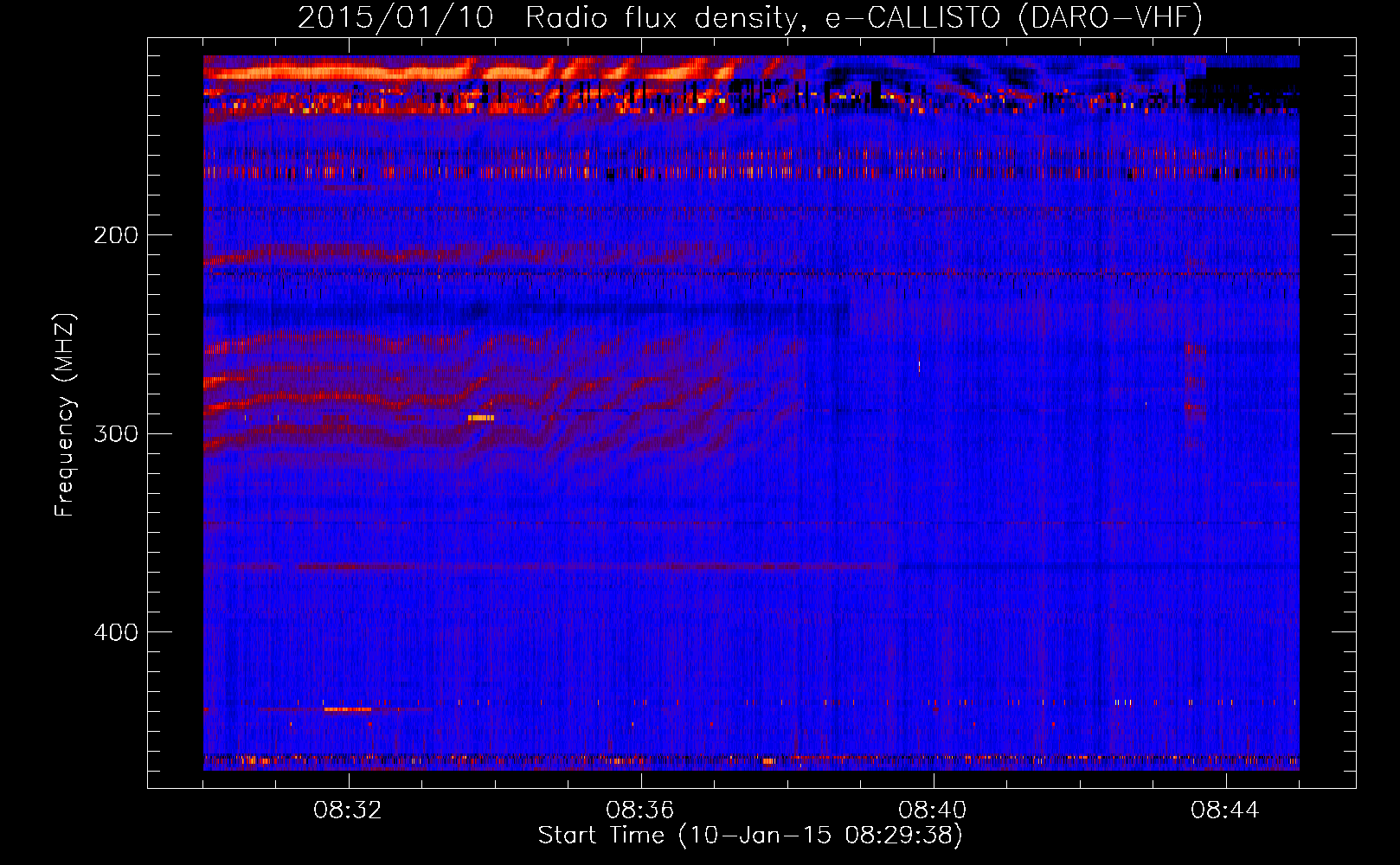Select the 08:44 time tick label

[x=1225, y=811]
